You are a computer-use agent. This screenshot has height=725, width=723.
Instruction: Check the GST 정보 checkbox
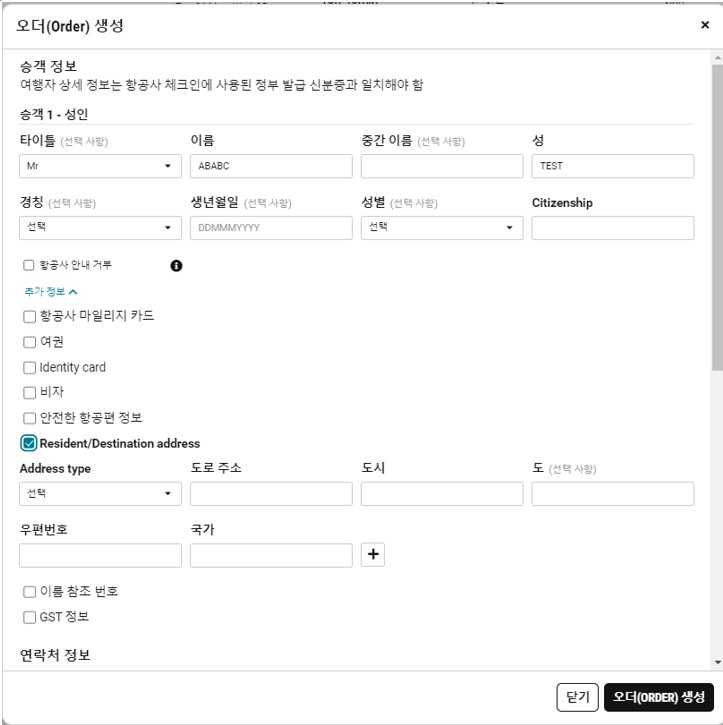29,617
